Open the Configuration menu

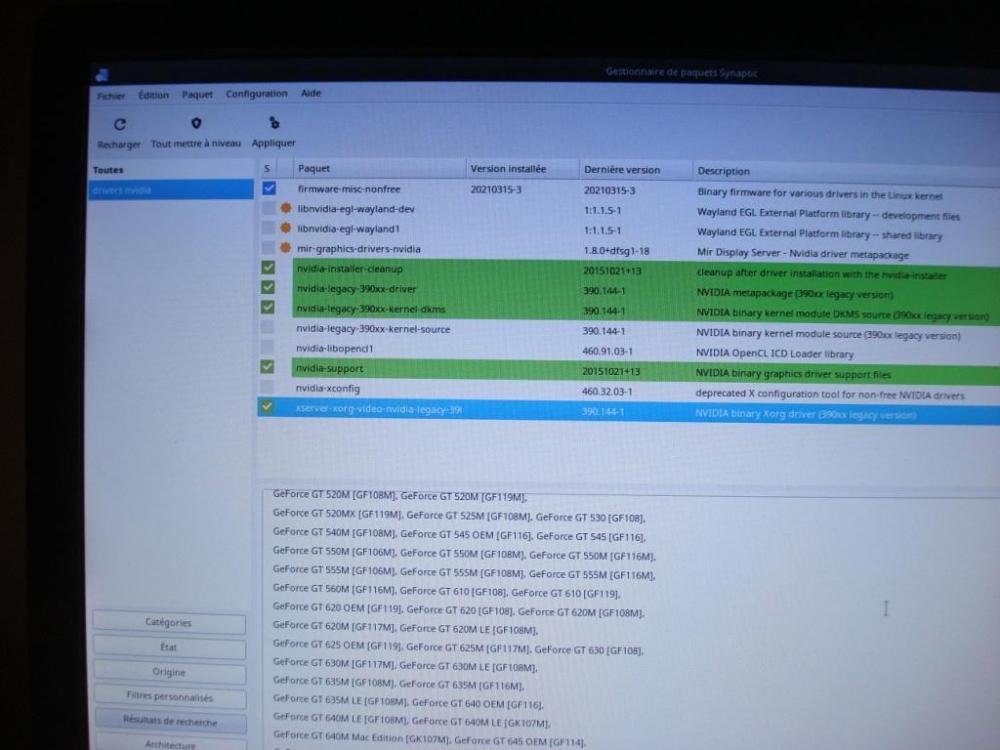click(x=256, y=94)
